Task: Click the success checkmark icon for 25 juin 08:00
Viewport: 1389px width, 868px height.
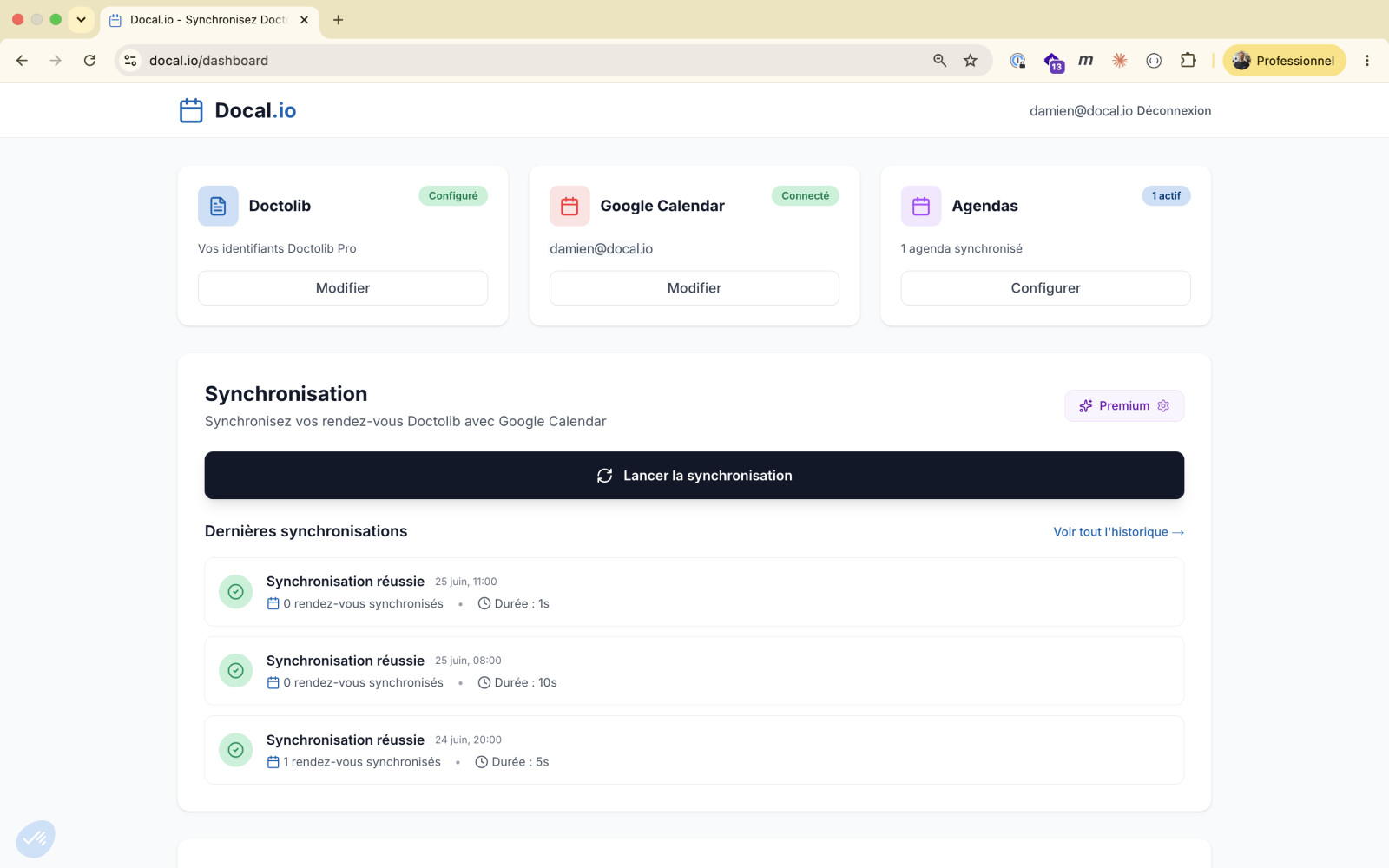Action: tap(235, 671)
